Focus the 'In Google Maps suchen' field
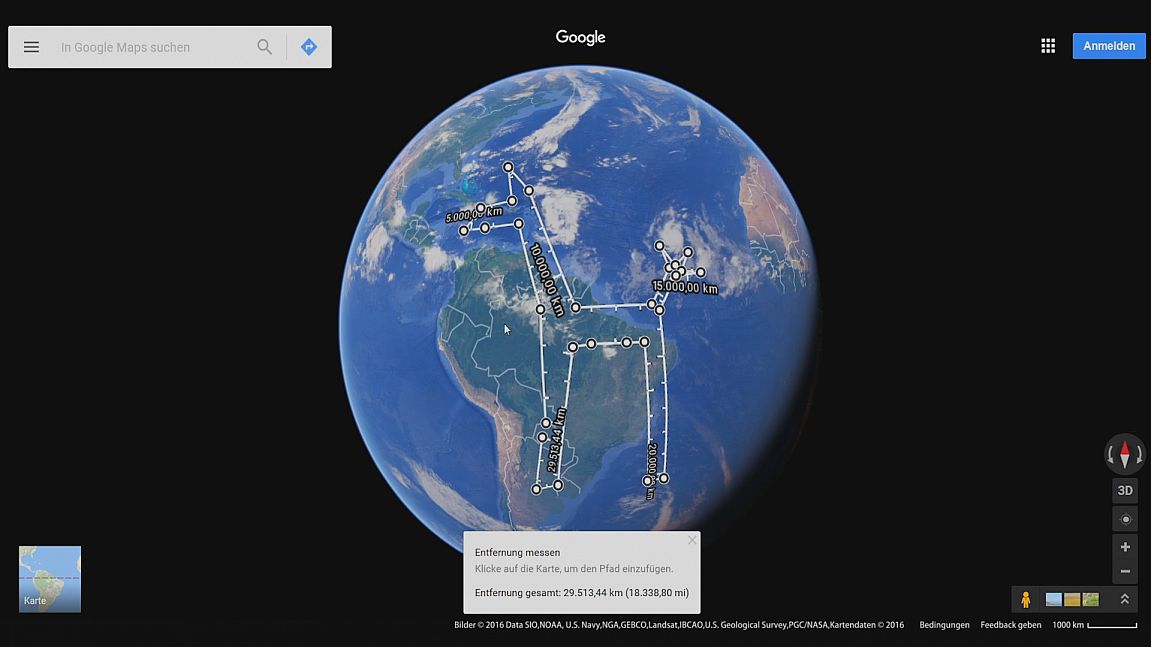1151x647 pixels. coord(150,47)
